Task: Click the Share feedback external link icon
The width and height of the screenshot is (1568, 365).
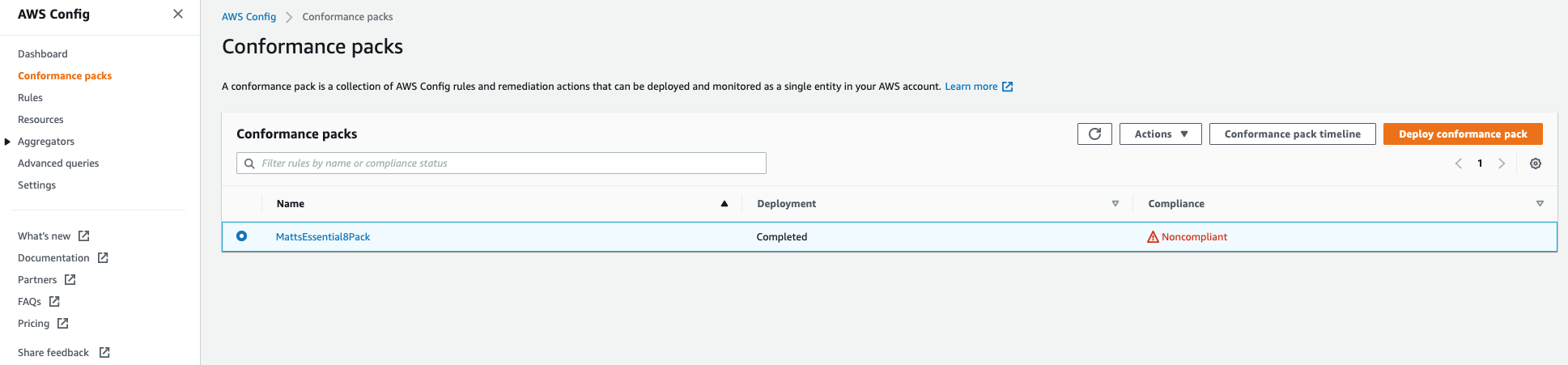Action: coord(104,353)
